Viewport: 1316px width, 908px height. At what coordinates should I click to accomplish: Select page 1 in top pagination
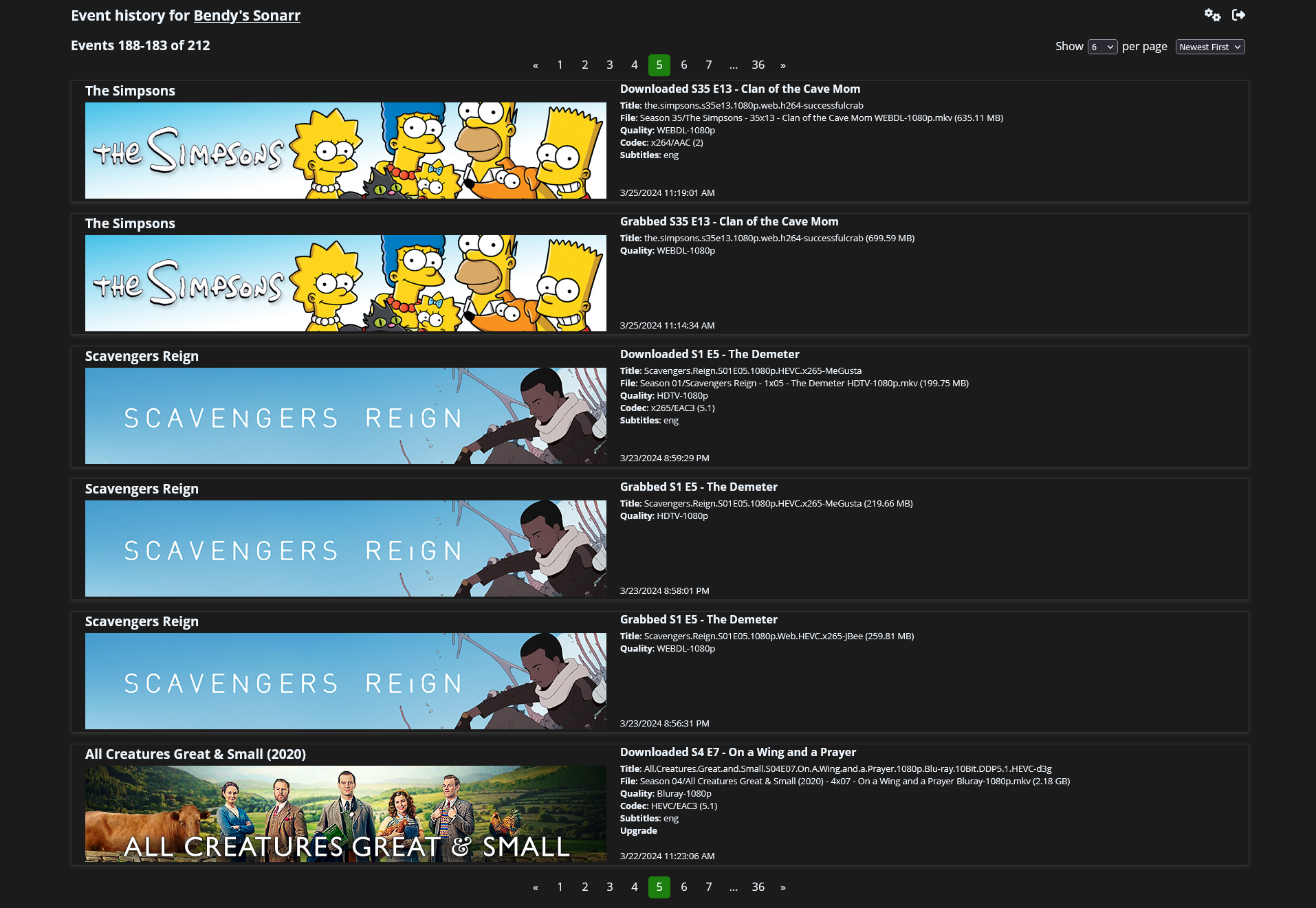point(560,65)
